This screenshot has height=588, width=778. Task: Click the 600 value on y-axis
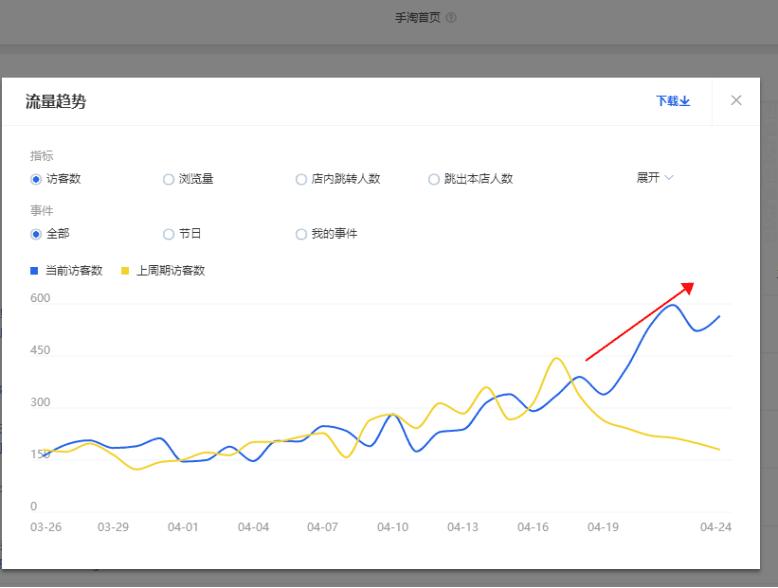pos(40,298)
